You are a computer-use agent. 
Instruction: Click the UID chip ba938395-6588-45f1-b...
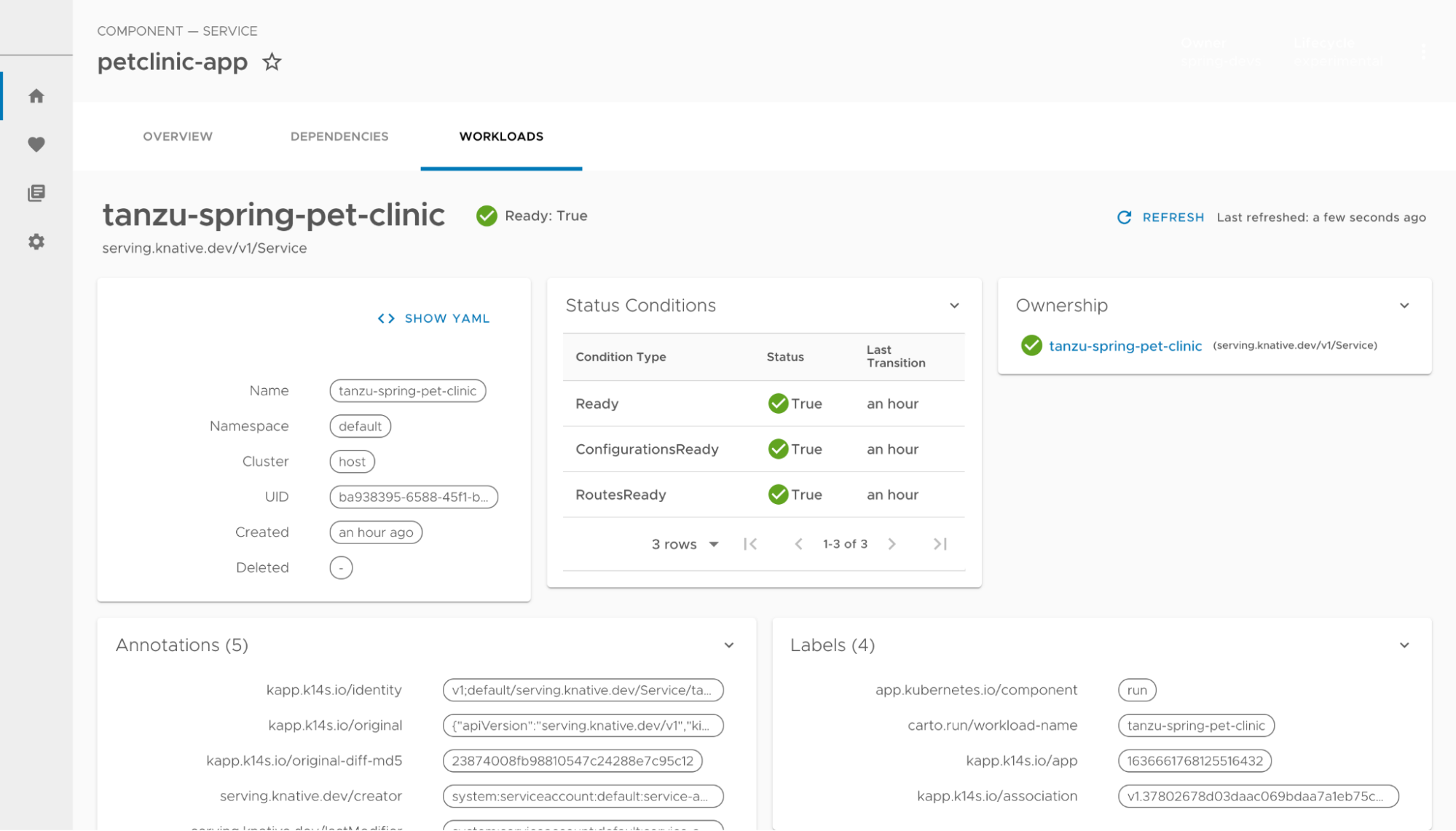point(414,497)
